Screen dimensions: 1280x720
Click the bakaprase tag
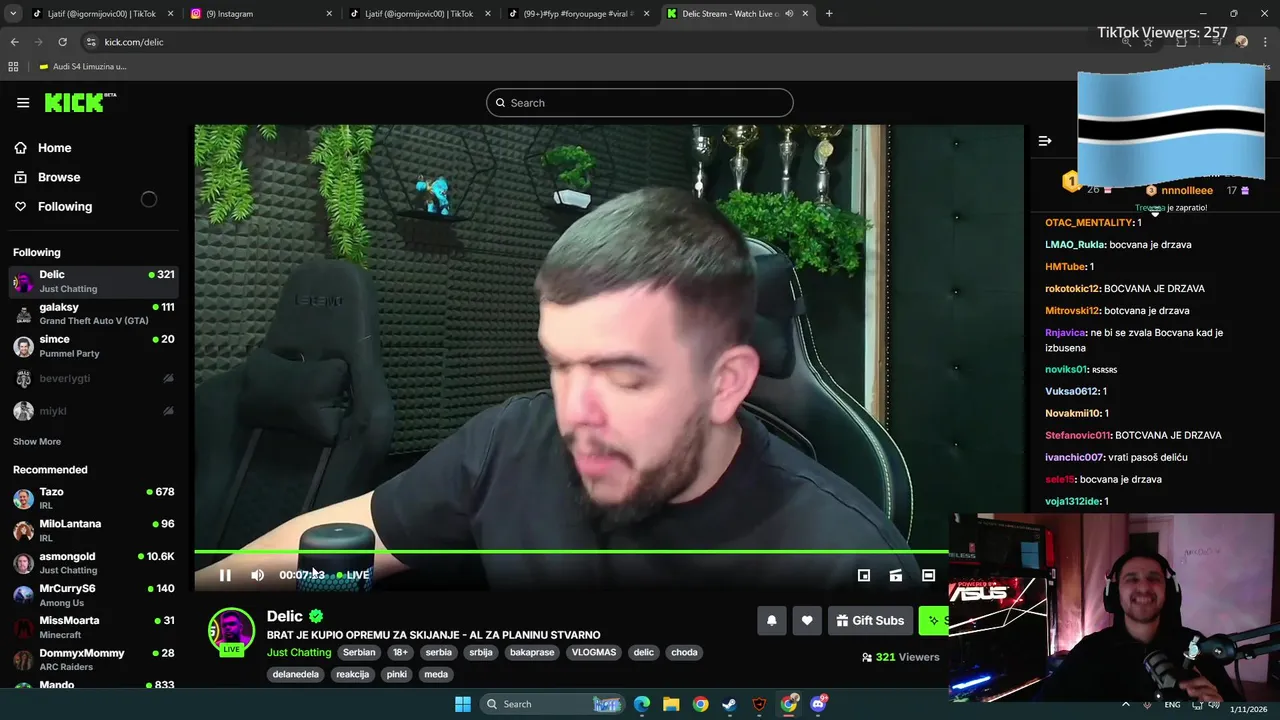click(532, 652)
